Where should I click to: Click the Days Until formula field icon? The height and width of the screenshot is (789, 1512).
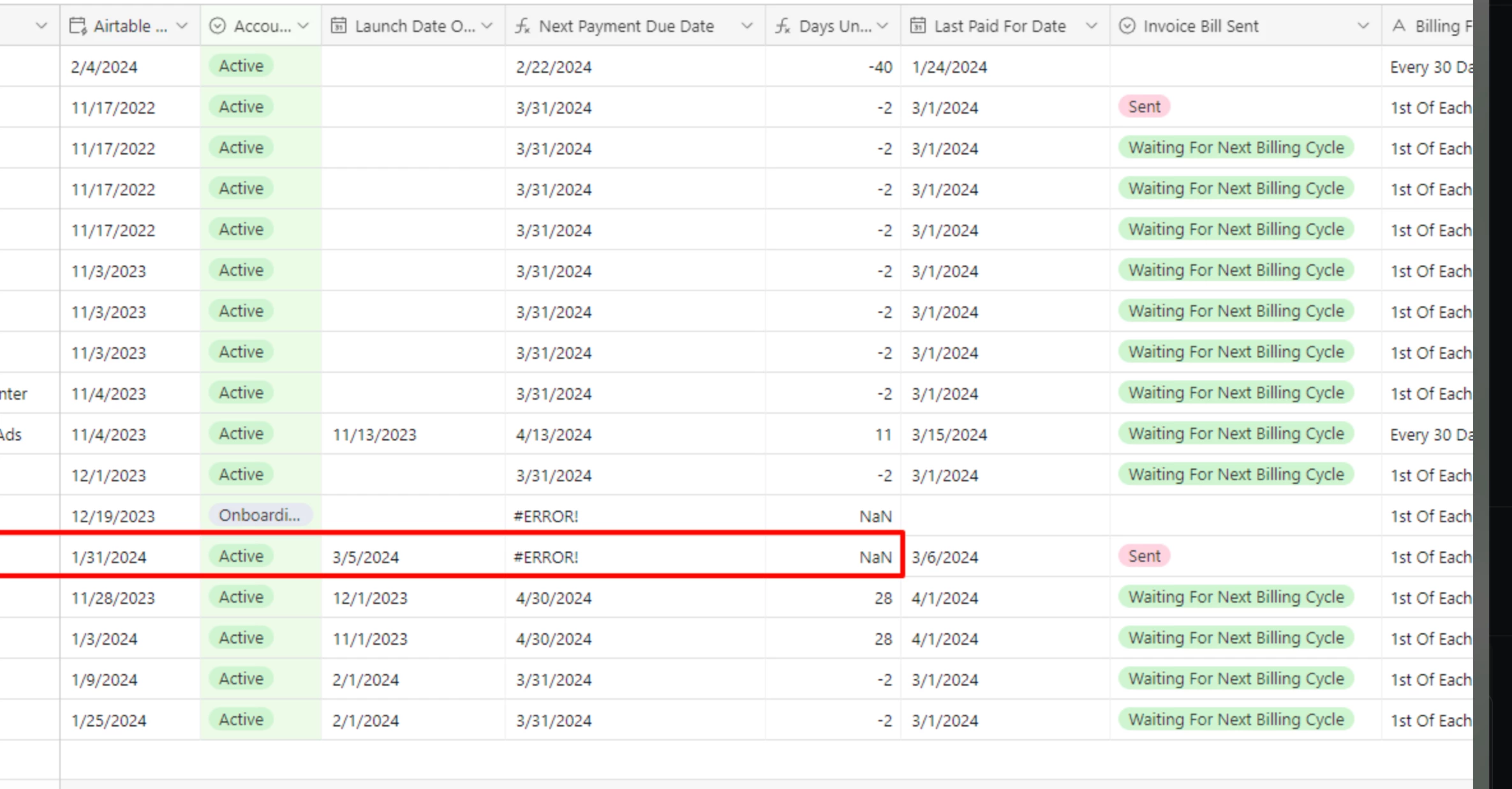coord(783,26)
